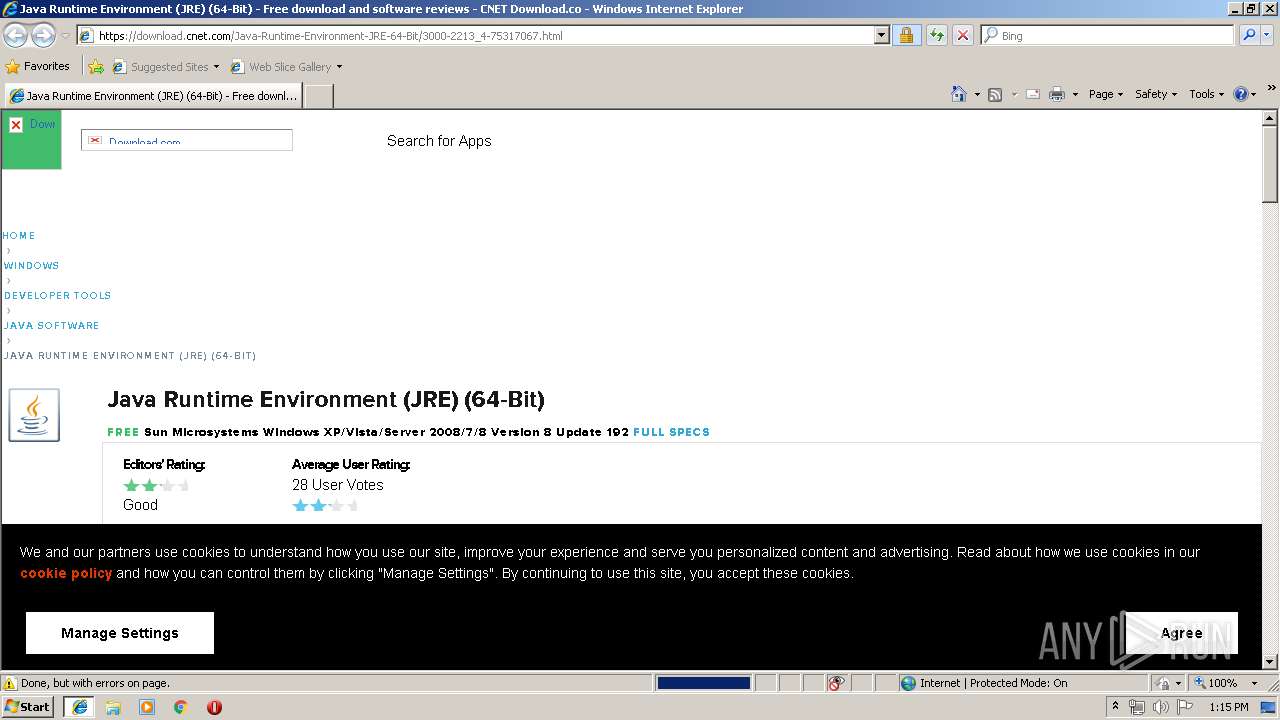Viewport: 1280px width, 720px height.
Task: Click the page vertical scrollbar thumb
Action: pos(1270,166)
